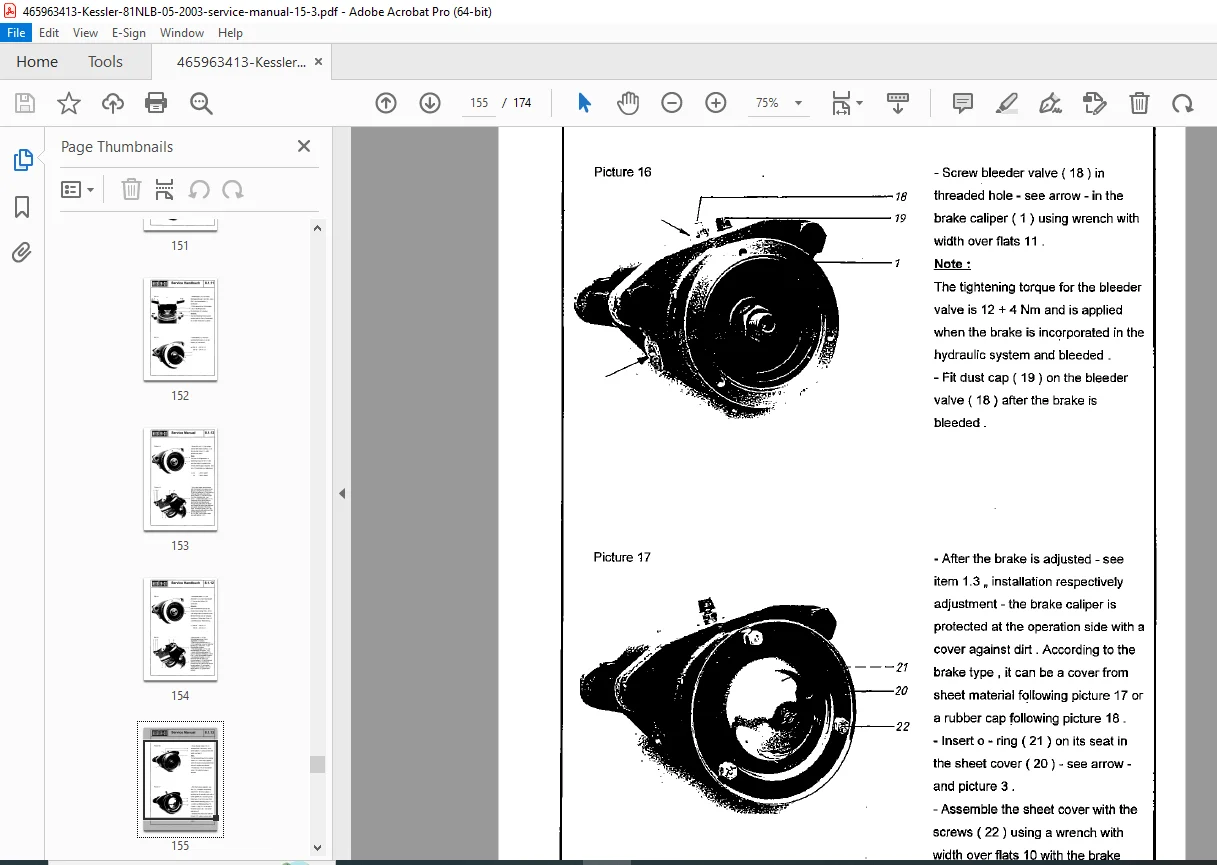Viewport: 1217px width, 865px height.
Task: Open the Help menu
Action: 231,33
